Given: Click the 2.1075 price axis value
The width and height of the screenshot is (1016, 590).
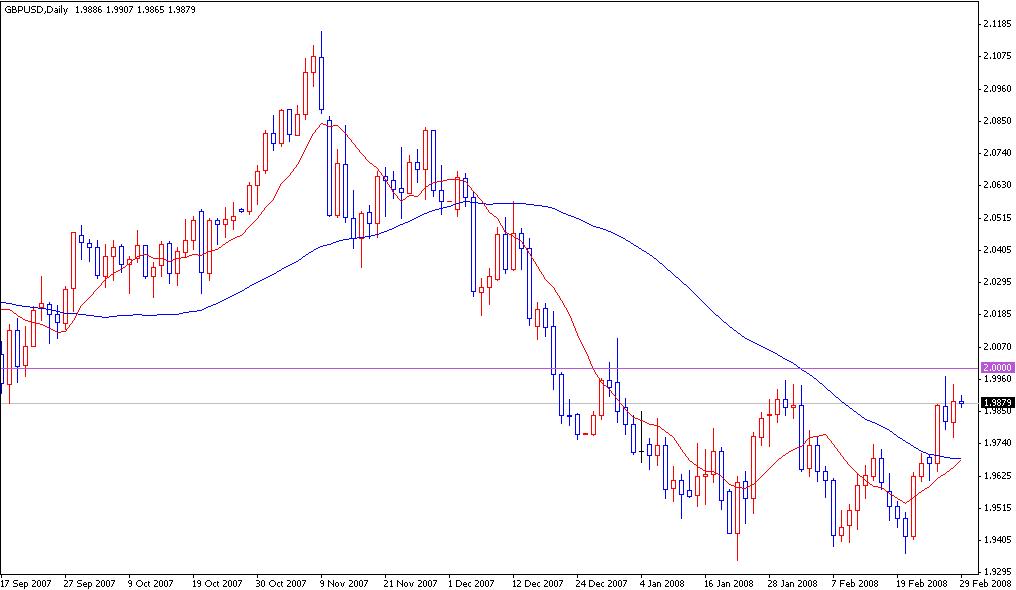Looking at the screenshot, I should click(997, 56).
